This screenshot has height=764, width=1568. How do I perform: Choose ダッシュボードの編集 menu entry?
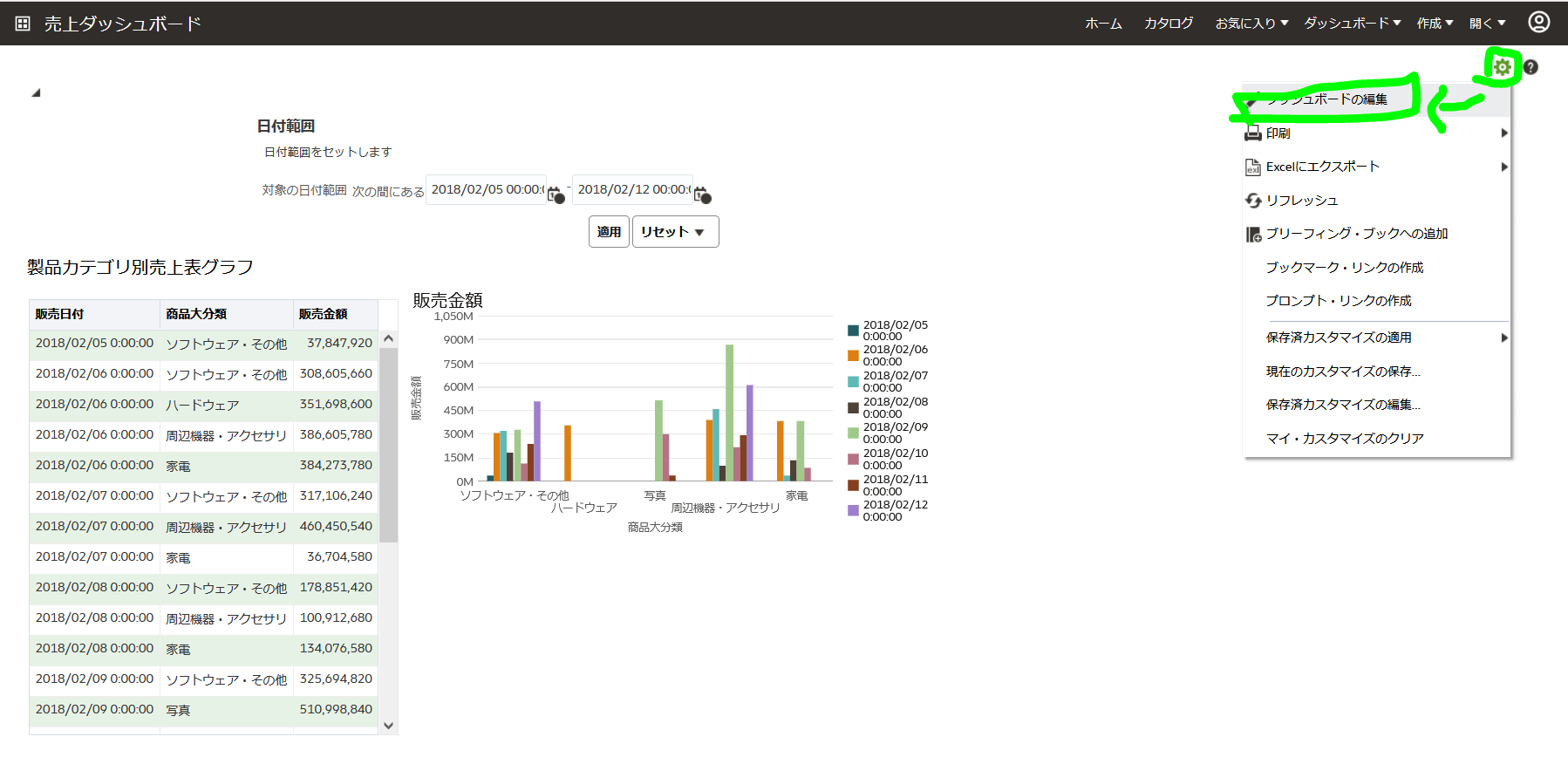point(1377,99)
